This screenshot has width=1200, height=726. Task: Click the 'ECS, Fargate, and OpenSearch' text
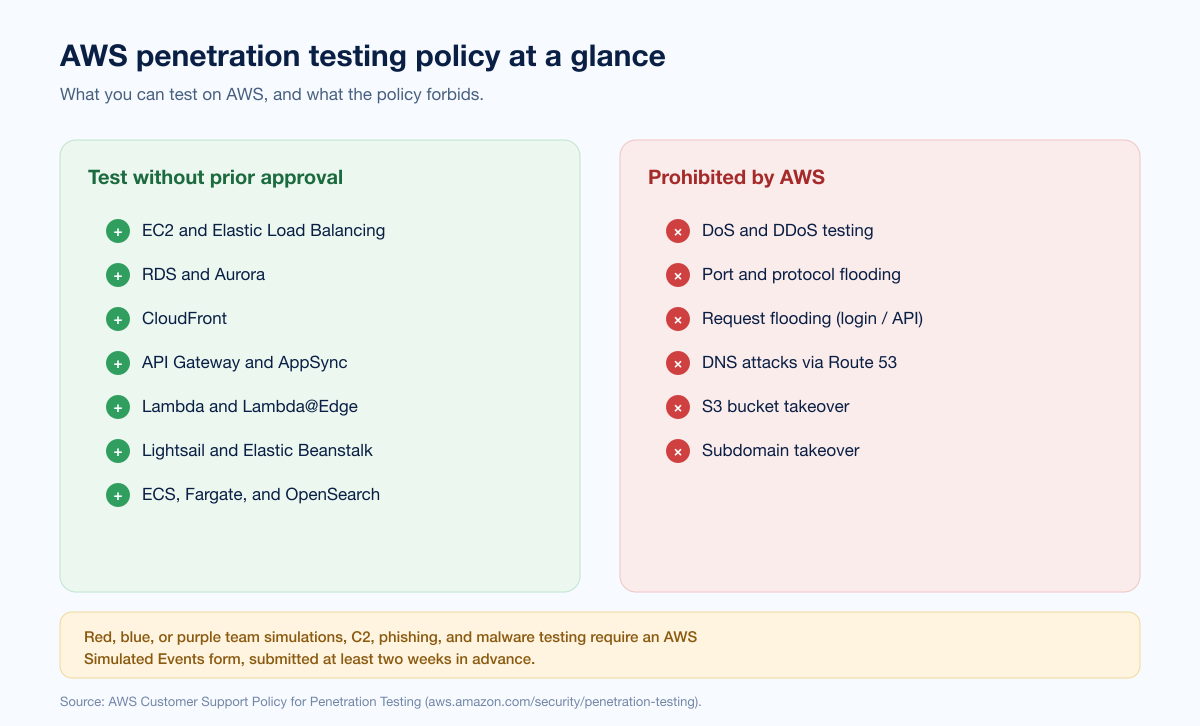pyautogui.click(x=261, y=494)
